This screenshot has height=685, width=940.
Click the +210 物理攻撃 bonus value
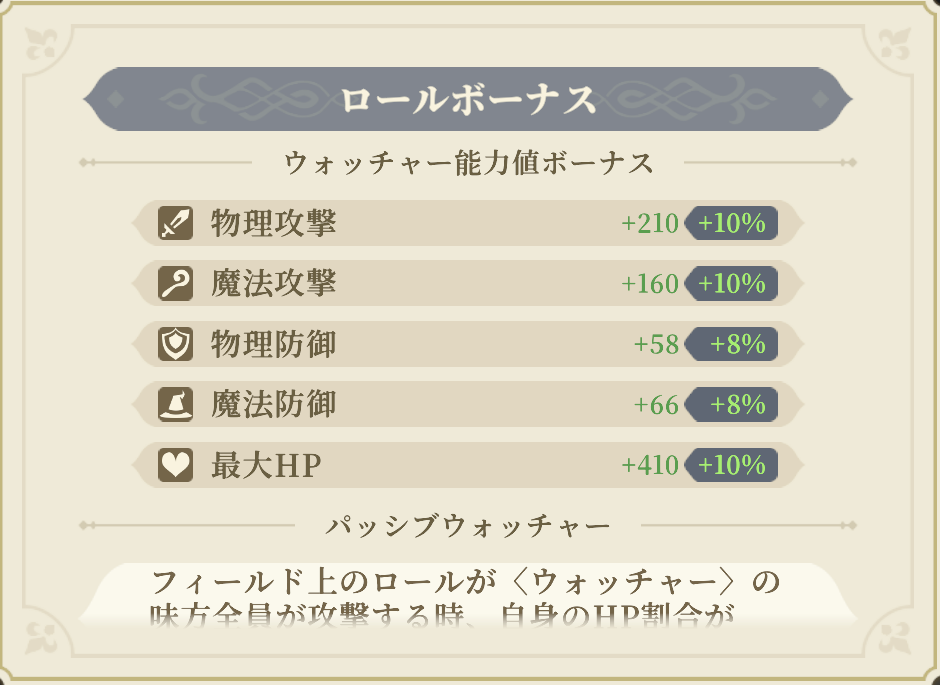650,223
